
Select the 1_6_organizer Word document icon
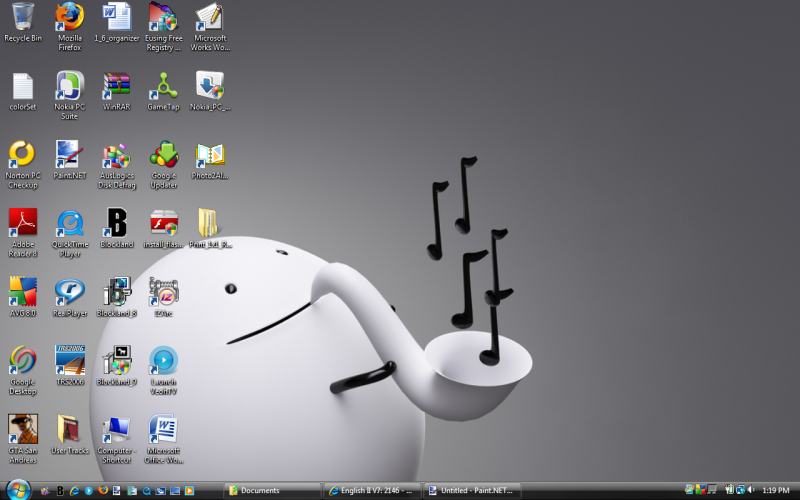click(117, 23)
